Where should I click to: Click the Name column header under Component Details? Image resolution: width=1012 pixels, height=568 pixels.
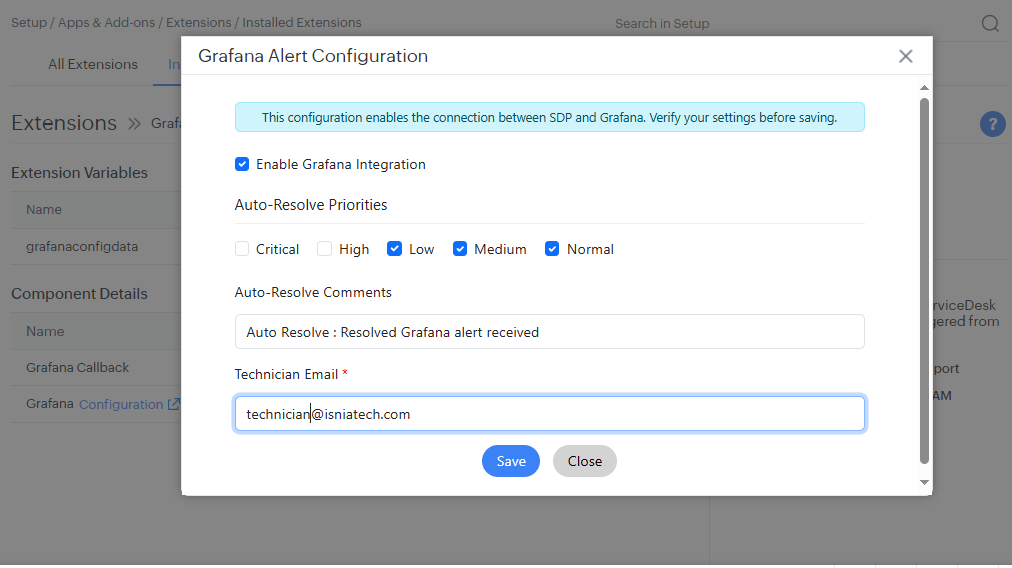[x=45, y=331]
